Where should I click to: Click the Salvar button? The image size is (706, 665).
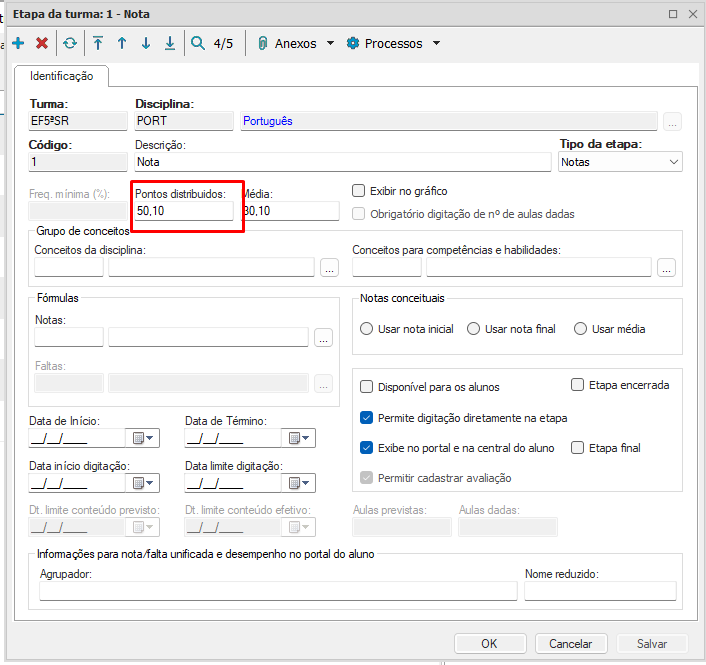(652, 644)
